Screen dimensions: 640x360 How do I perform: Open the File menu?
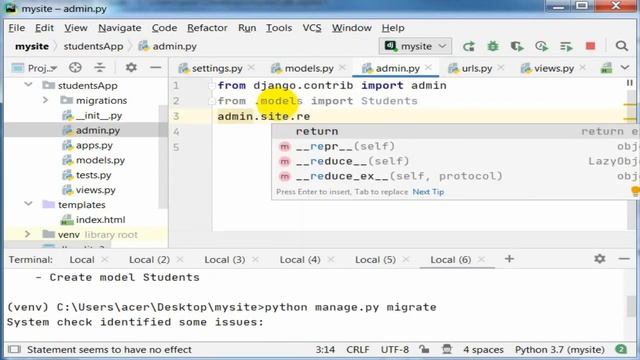pyautogui.click(x=17, y=28)
